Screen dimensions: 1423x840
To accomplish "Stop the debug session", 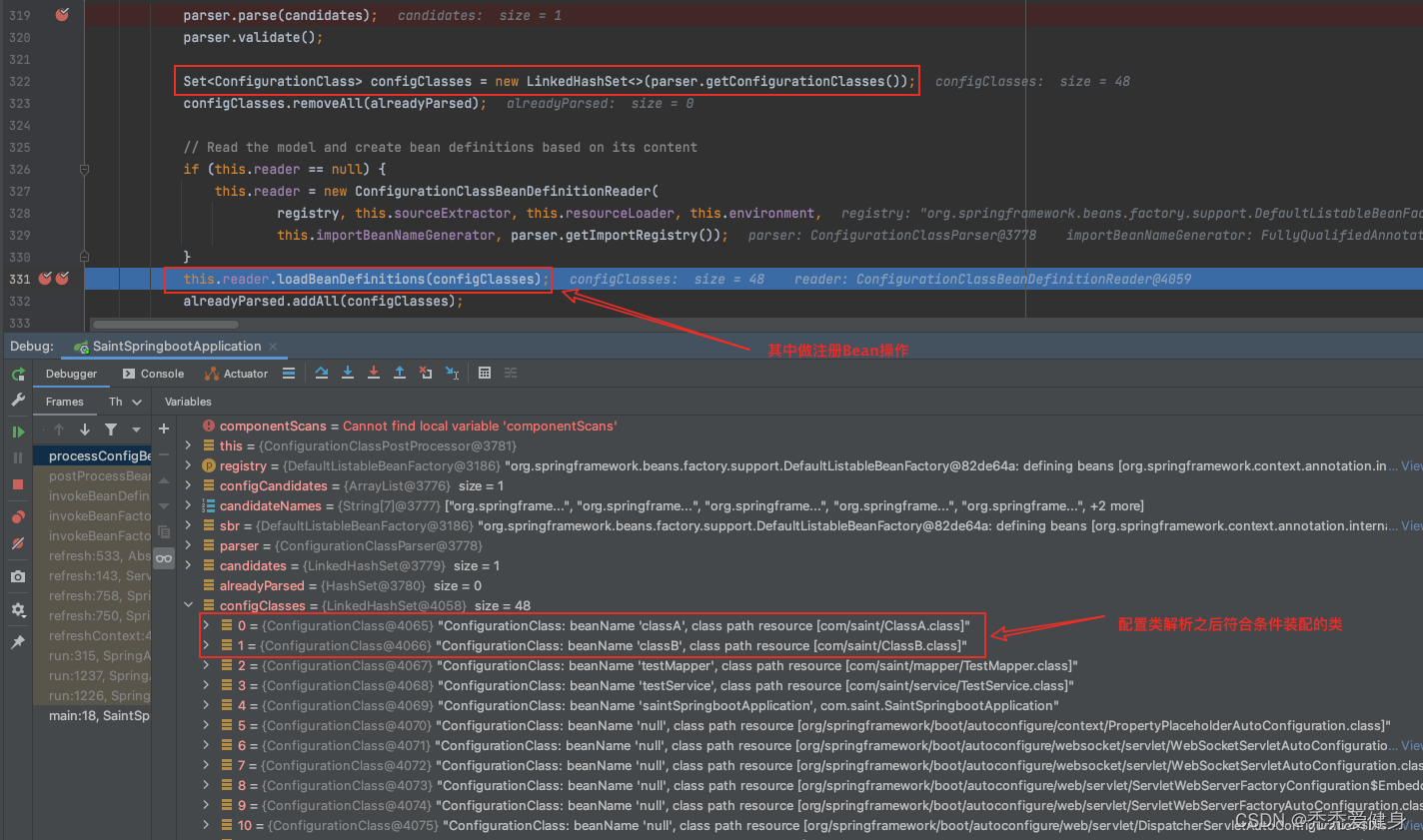I will [18, 484].
